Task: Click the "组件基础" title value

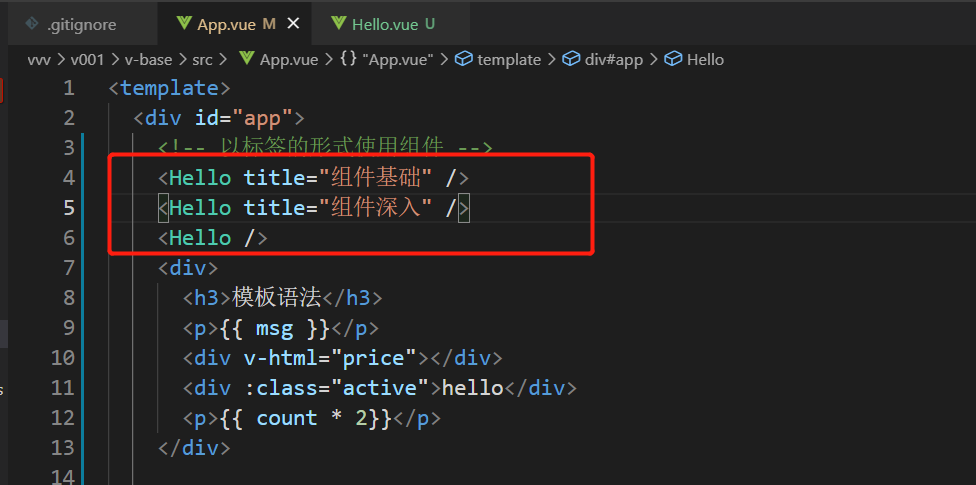Action: point(377,178)
